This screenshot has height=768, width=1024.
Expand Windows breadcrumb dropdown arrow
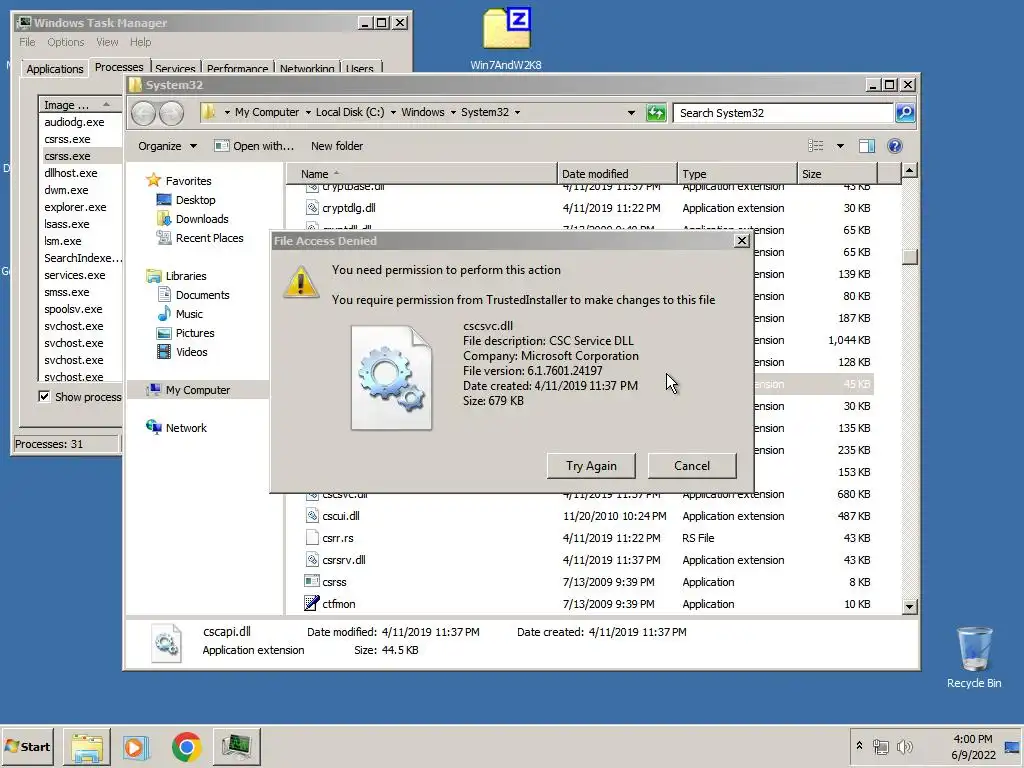tap(453, 112)
